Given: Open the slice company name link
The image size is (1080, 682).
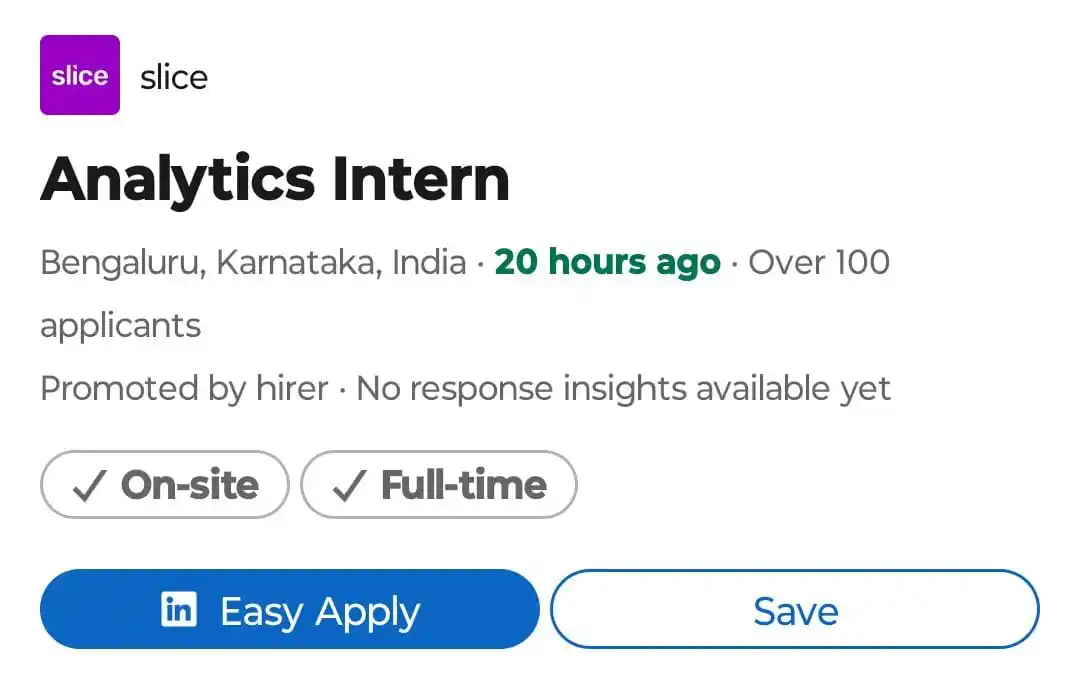Looking at the screenshot, I should 174,77.
